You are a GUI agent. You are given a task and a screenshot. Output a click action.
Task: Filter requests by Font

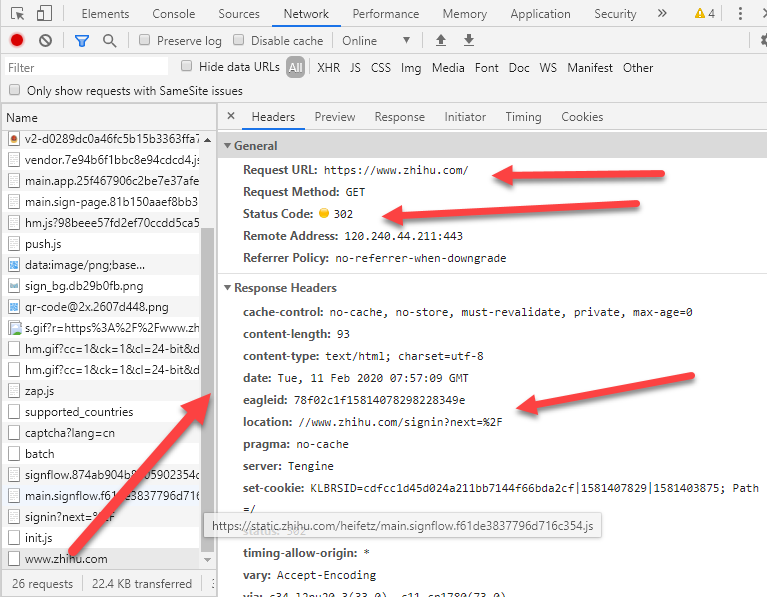click(486, 68)
